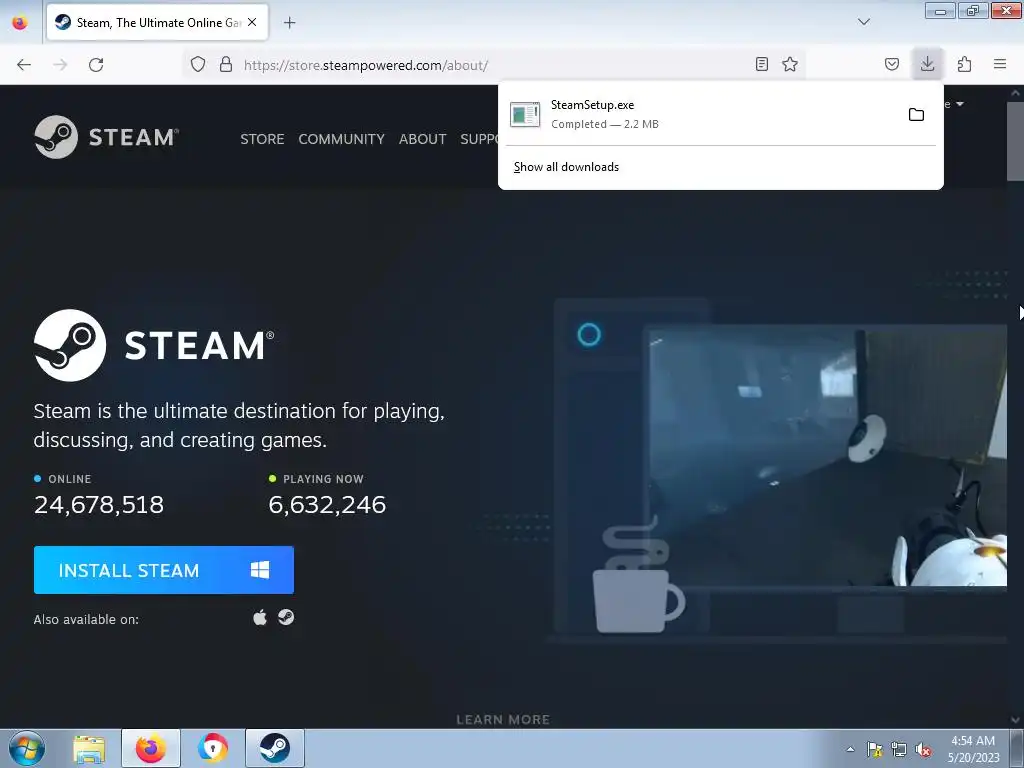The width and height of the screenshot is (1024, 768).
Task: Open the tracking protection shield icon
Action: coord(198,64)
